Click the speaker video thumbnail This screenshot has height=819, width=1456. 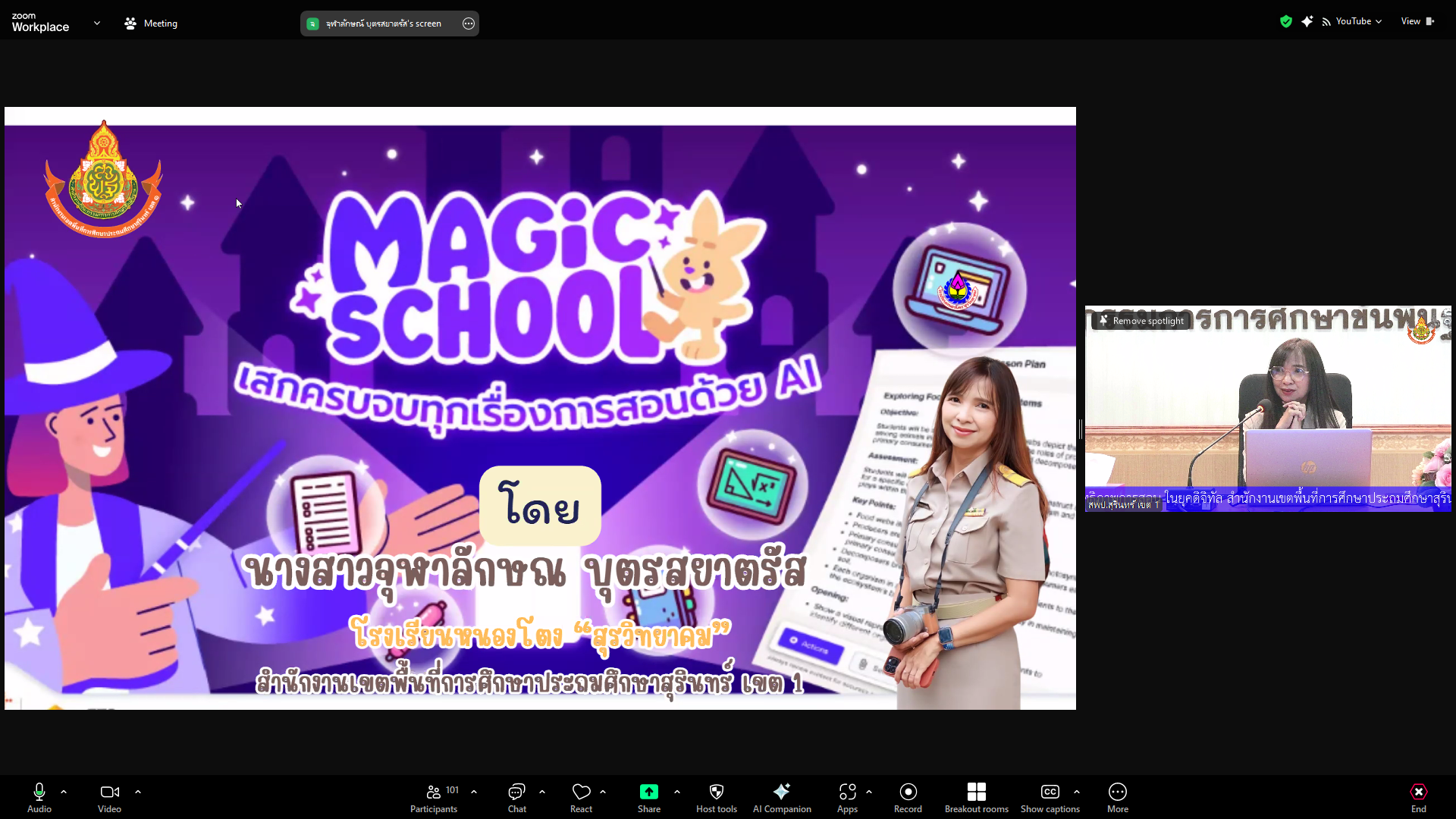pos(1268,409)
